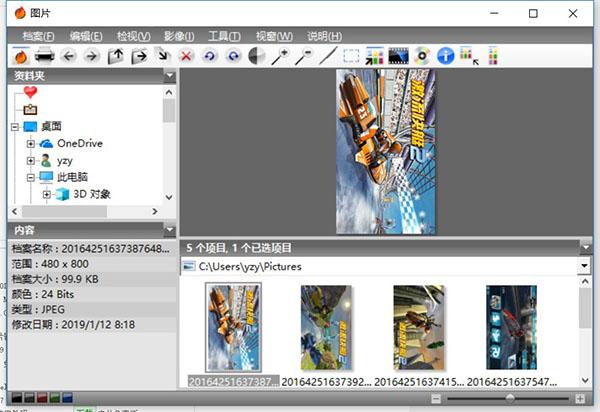Viewport: 600px width, 412px height.
Task: Select the diagonal line tool
Action: coord(328,56)
